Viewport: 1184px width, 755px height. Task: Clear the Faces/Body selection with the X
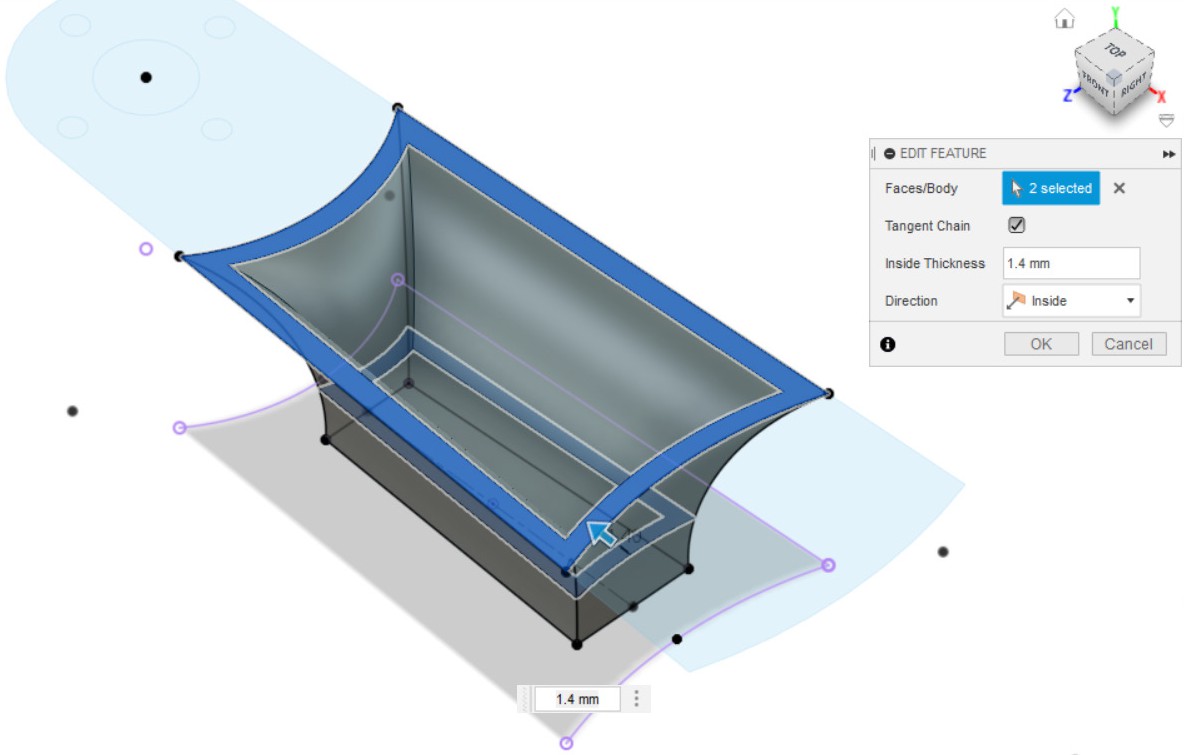click(1119, 188)
